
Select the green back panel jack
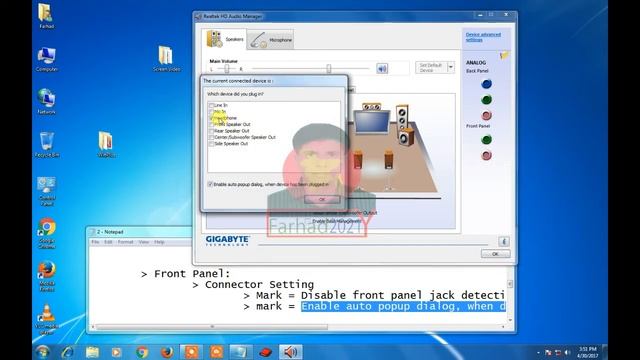(486, 100)
